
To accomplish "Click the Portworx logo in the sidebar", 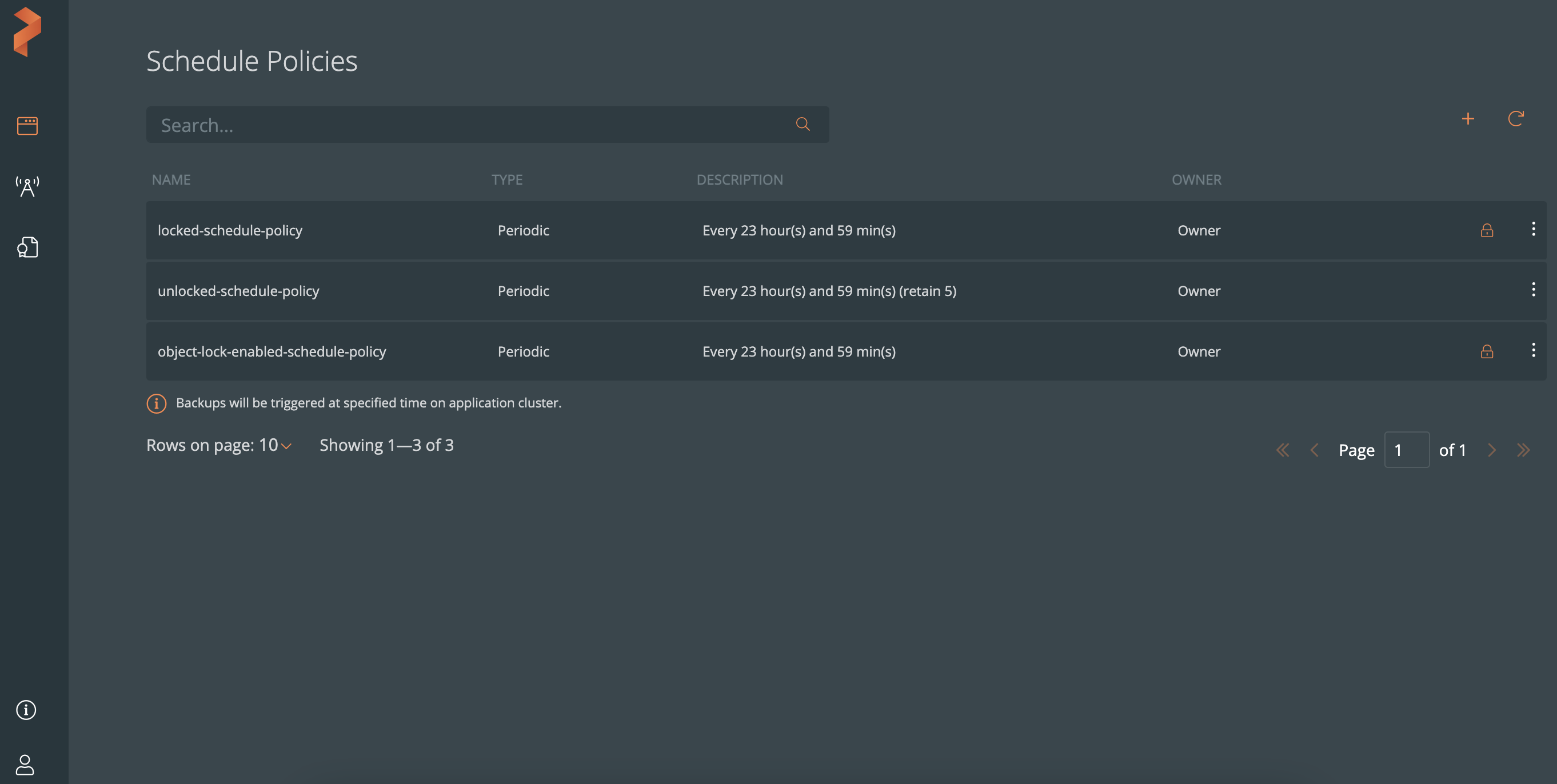I will point(27,32).
